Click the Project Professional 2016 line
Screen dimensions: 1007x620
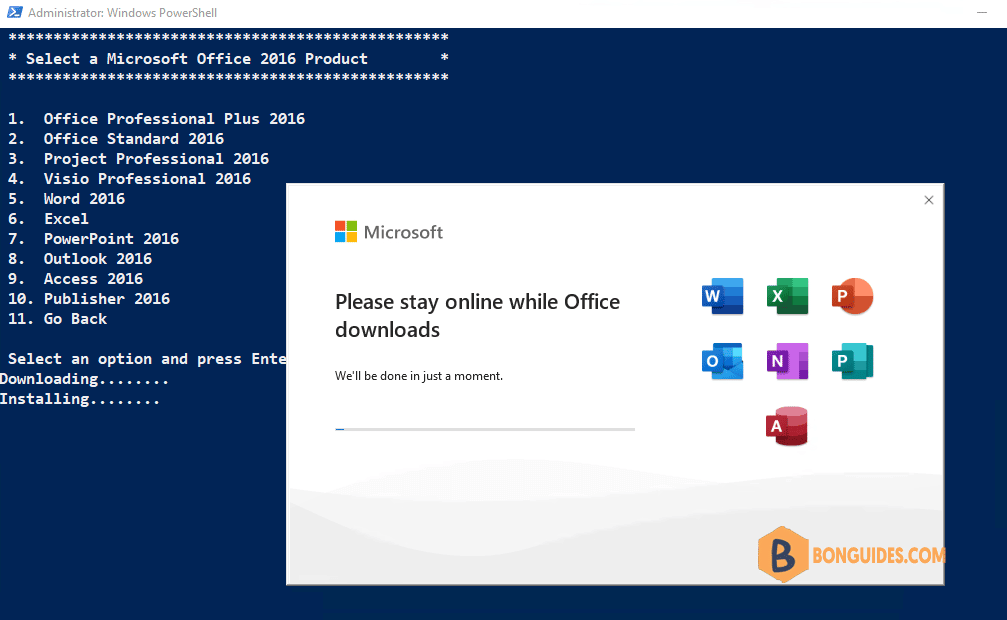pyautogui.click(x=138, y=159)
